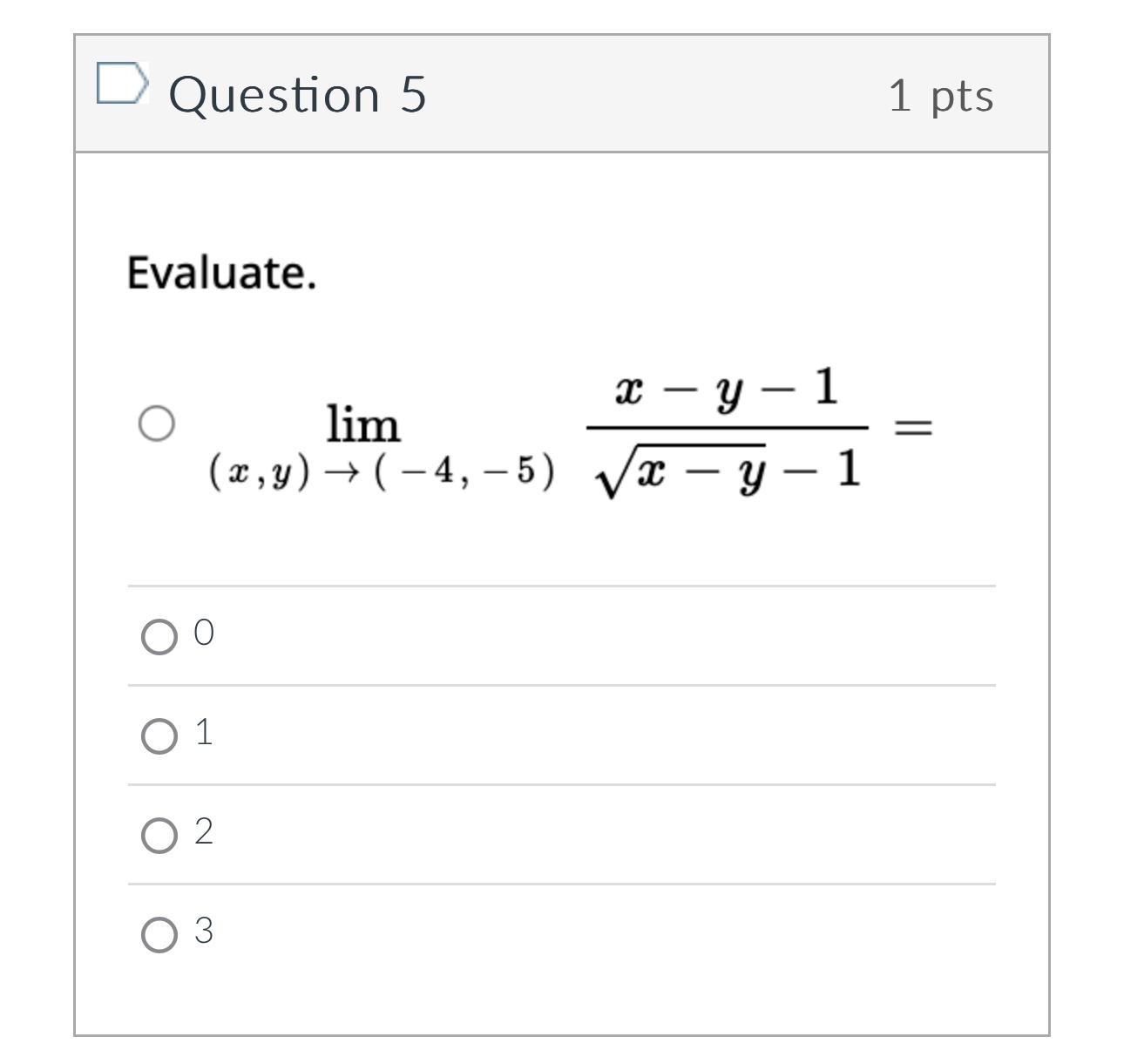Select the radio button next to the limit expression
Screen dimensions: 1124x1064
coord(157,424)
